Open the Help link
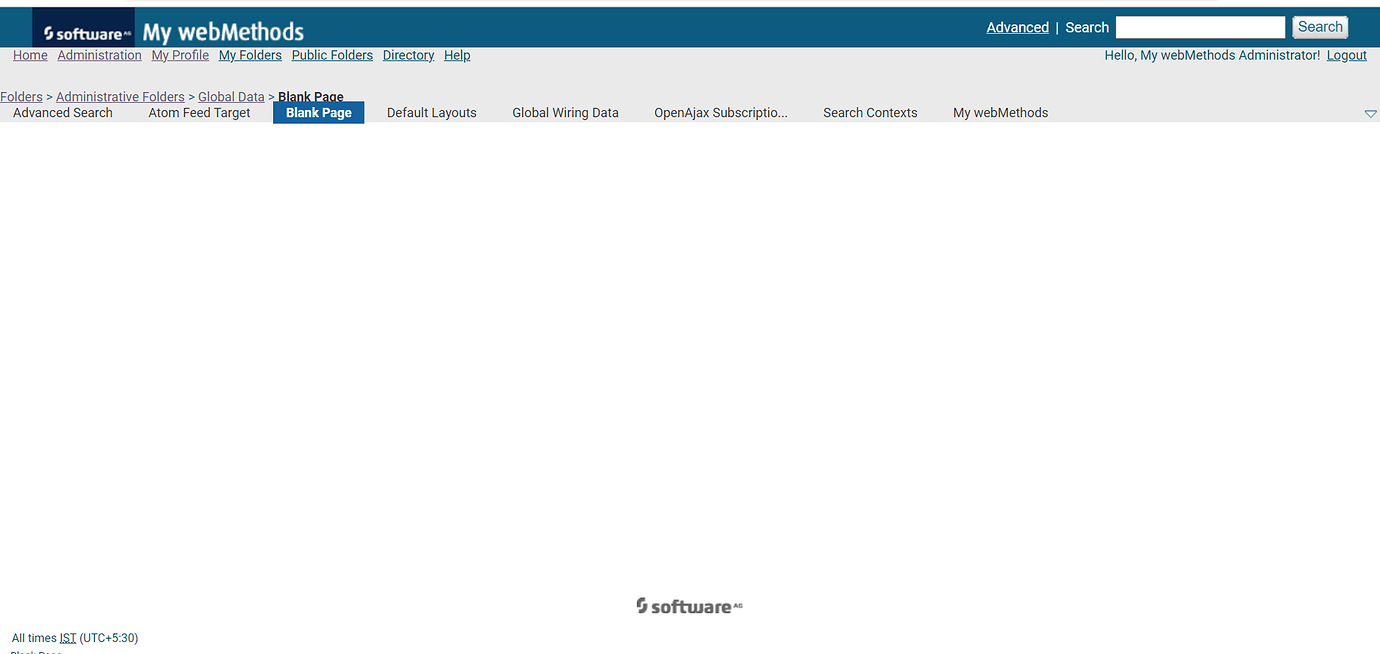Screen dimensions: 1380x654 point(457,56)
